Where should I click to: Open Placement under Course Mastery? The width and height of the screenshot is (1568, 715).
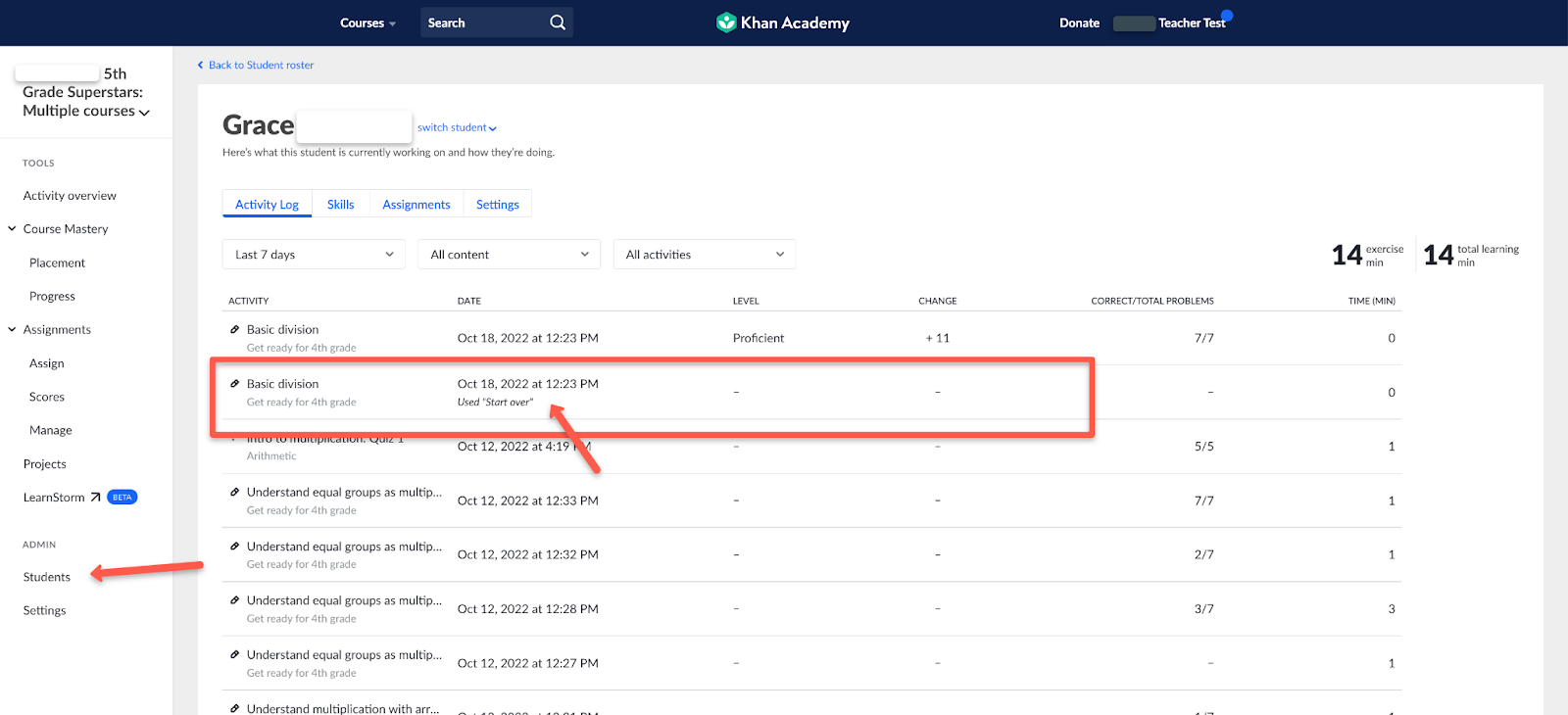point(57,262)
